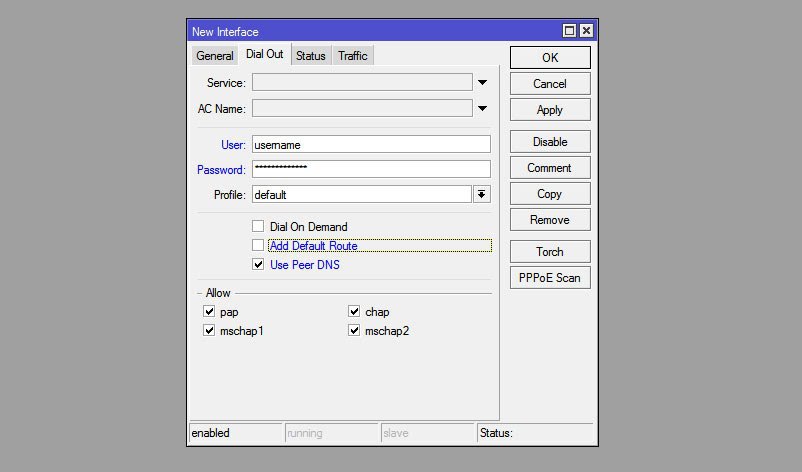Uncheck the mschap2 option
This screenshot has width=802, height=472.
pyautogui.click(x=354, y=330)
